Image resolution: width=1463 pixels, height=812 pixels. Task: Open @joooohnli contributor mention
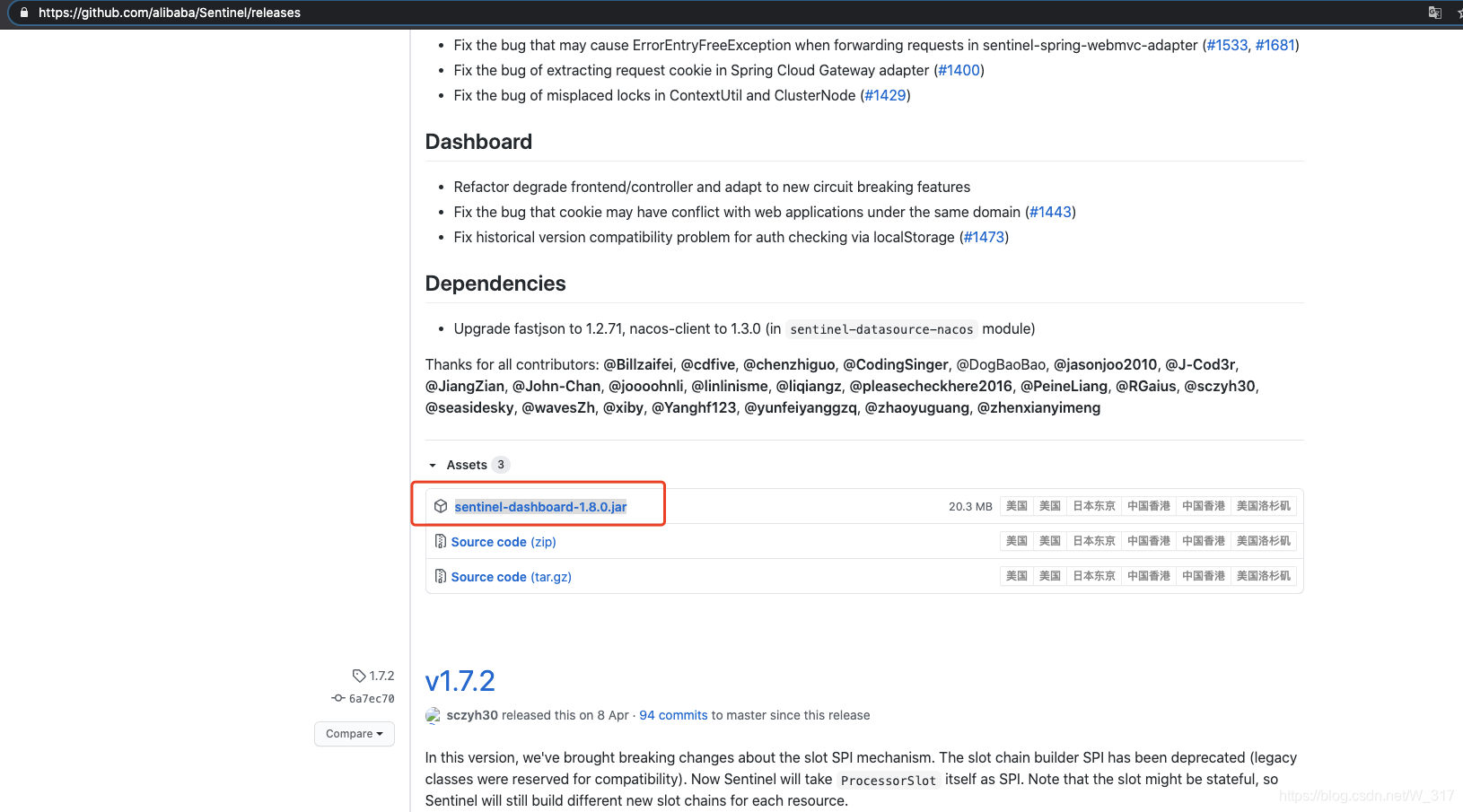[x=646, y=386]
